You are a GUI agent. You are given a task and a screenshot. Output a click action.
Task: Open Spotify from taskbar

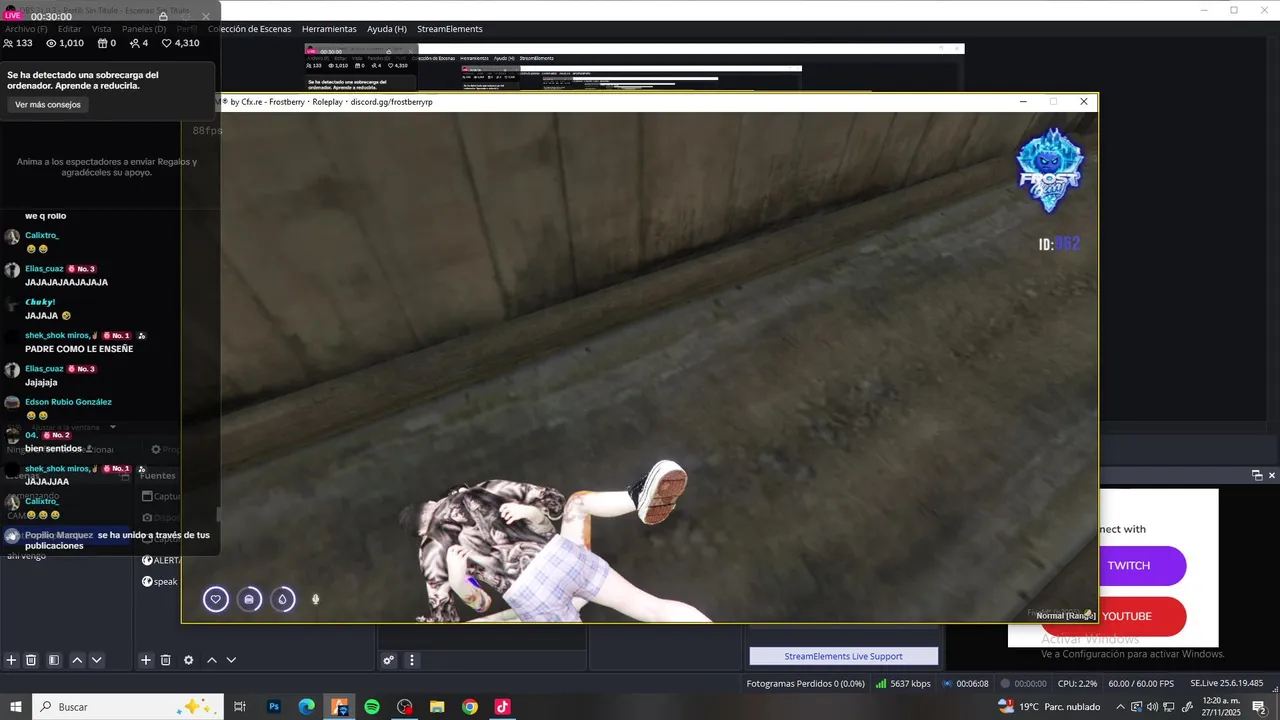(371, 707)
